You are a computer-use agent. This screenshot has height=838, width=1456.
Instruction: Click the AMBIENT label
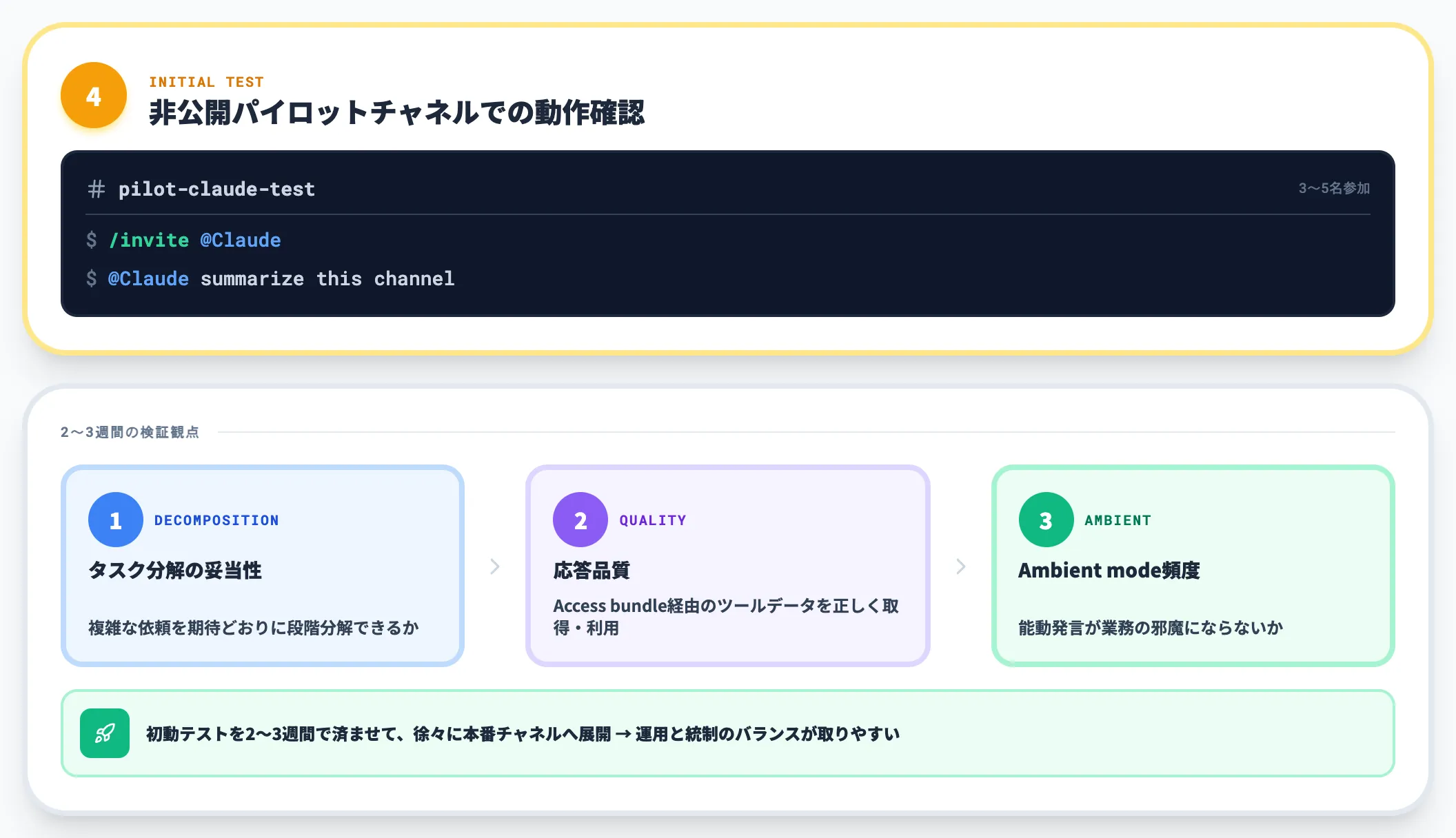coord(1118,520)
